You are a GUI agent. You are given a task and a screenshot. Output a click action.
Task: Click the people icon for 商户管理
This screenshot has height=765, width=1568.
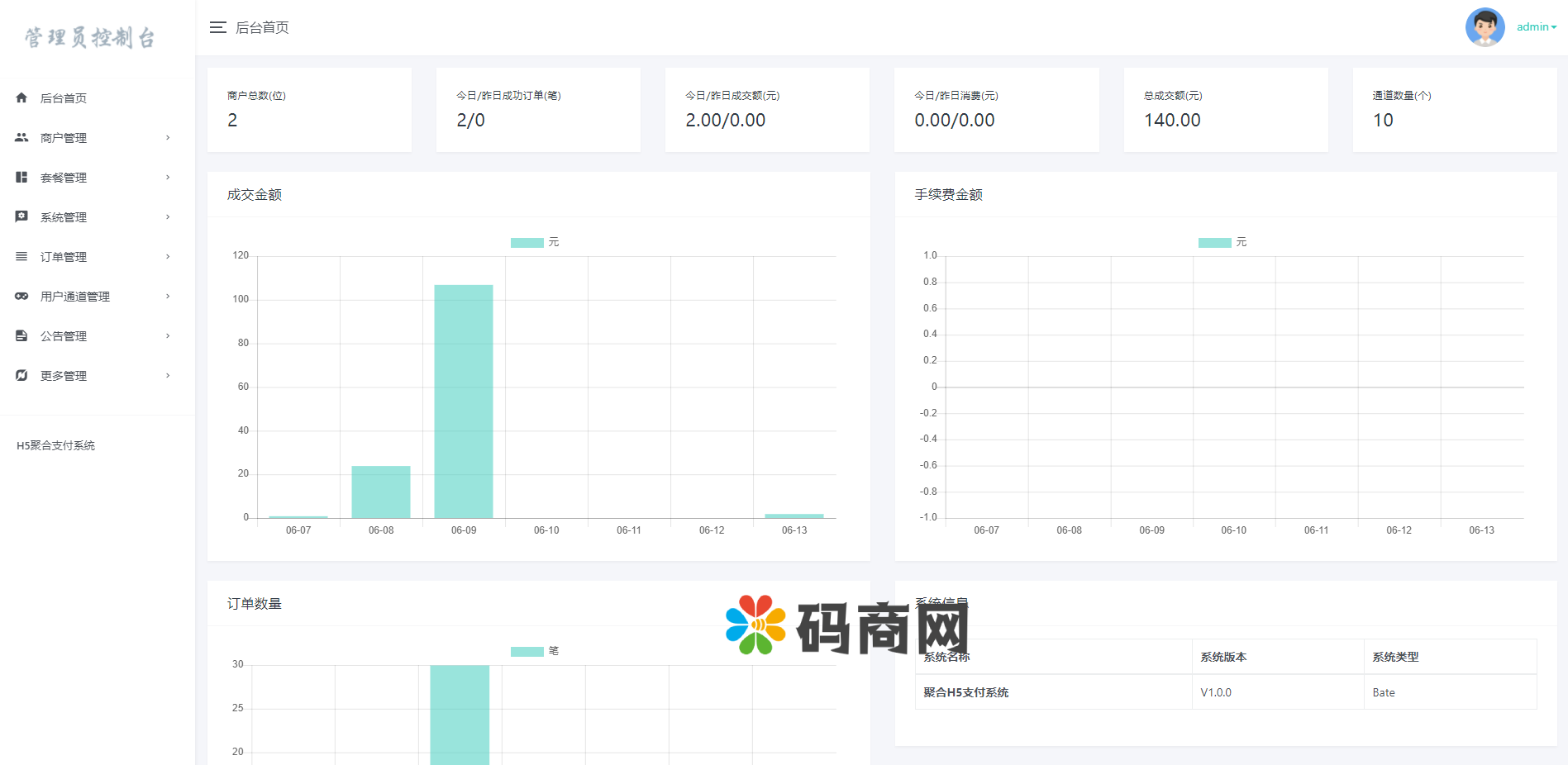21,137
